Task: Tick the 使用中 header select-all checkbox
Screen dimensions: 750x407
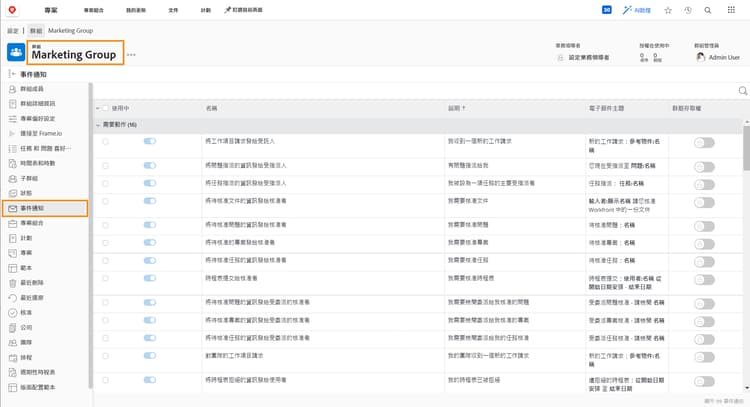Action: pos(106,109)
